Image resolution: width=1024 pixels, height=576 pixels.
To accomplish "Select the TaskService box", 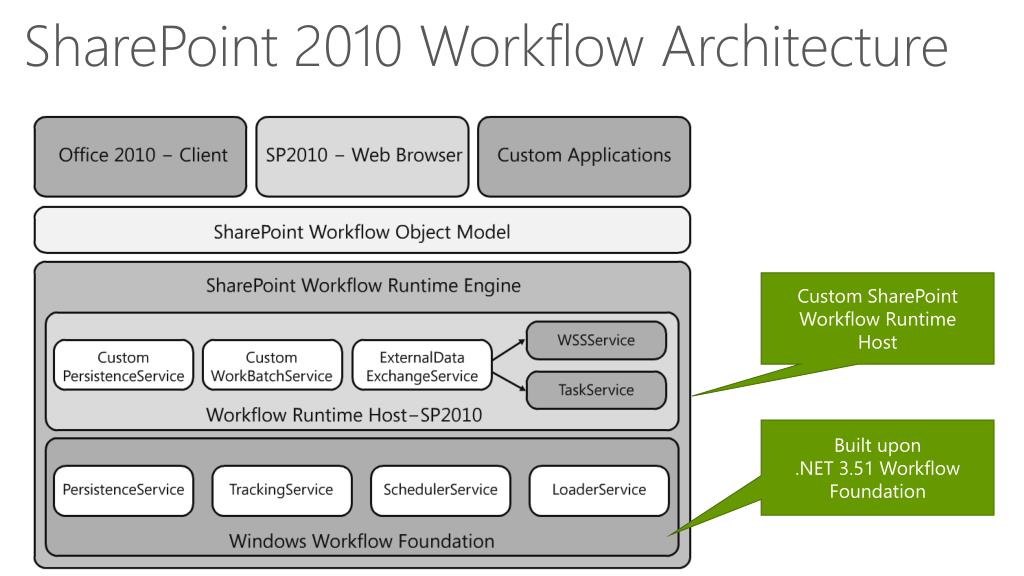I will point(596,390).
